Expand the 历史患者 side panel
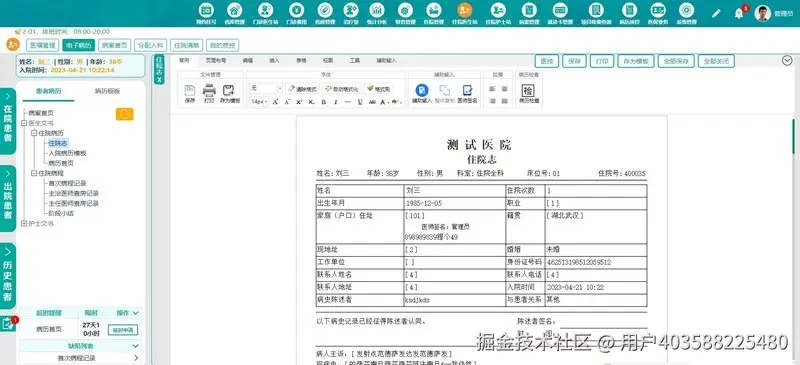This screenshot has width=800, height=365. (8, 276)
